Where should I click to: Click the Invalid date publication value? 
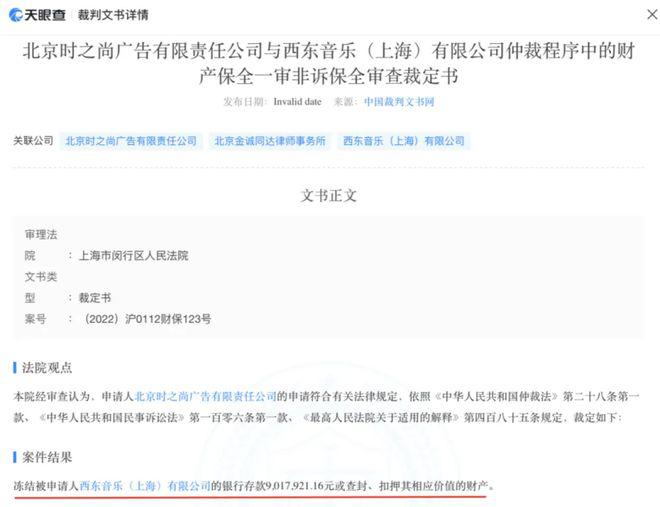pos(297,102)
